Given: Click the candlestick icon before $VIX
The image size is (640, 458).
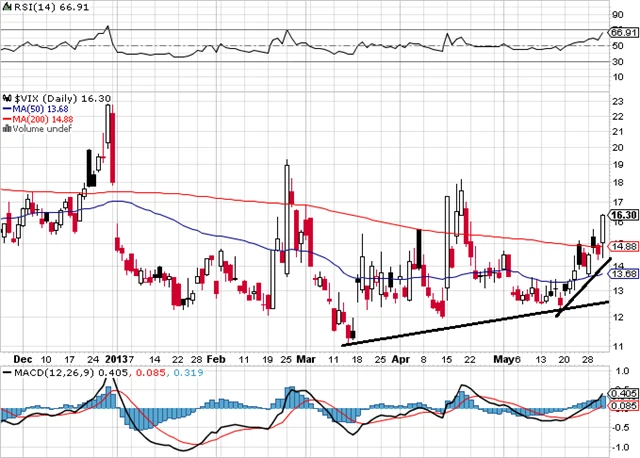Looking at the screenshot, I should coord(7,98).
